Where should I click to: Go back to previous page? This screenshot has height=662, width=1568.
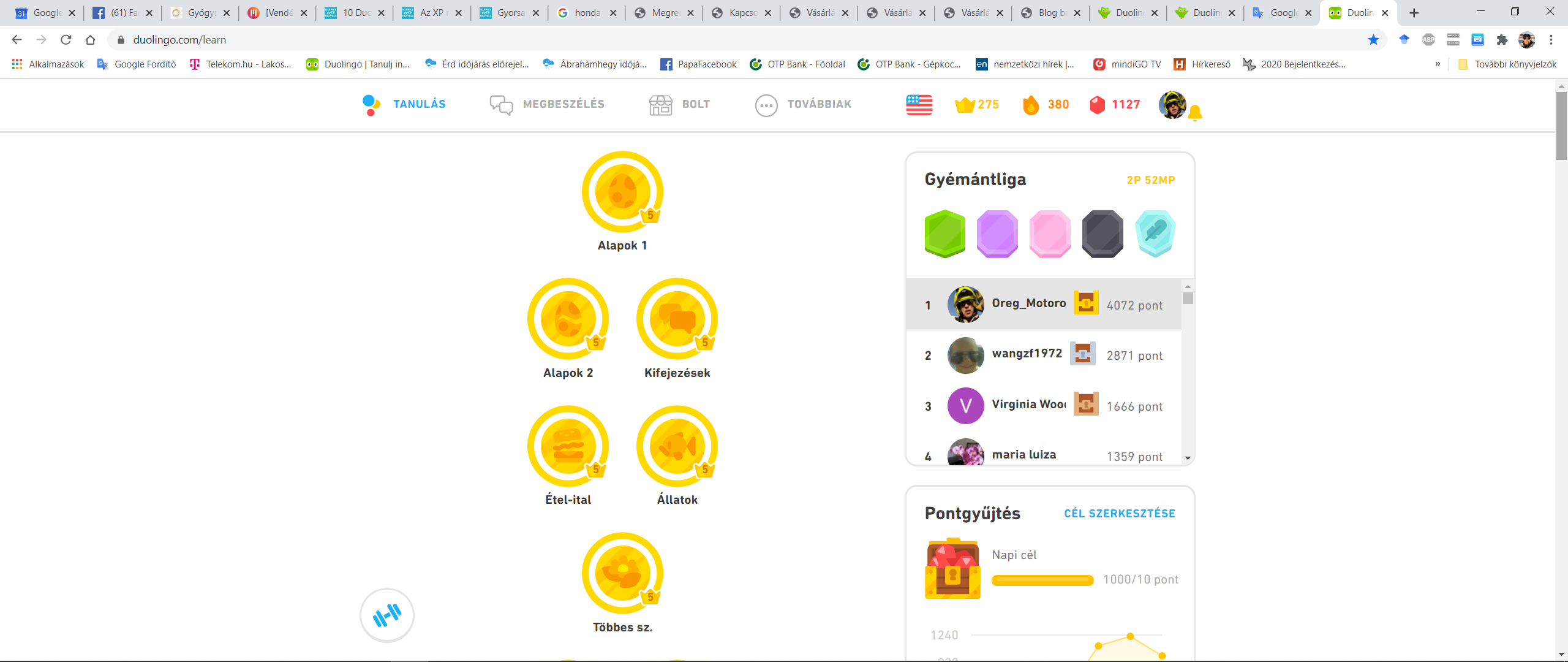point(17,40)
